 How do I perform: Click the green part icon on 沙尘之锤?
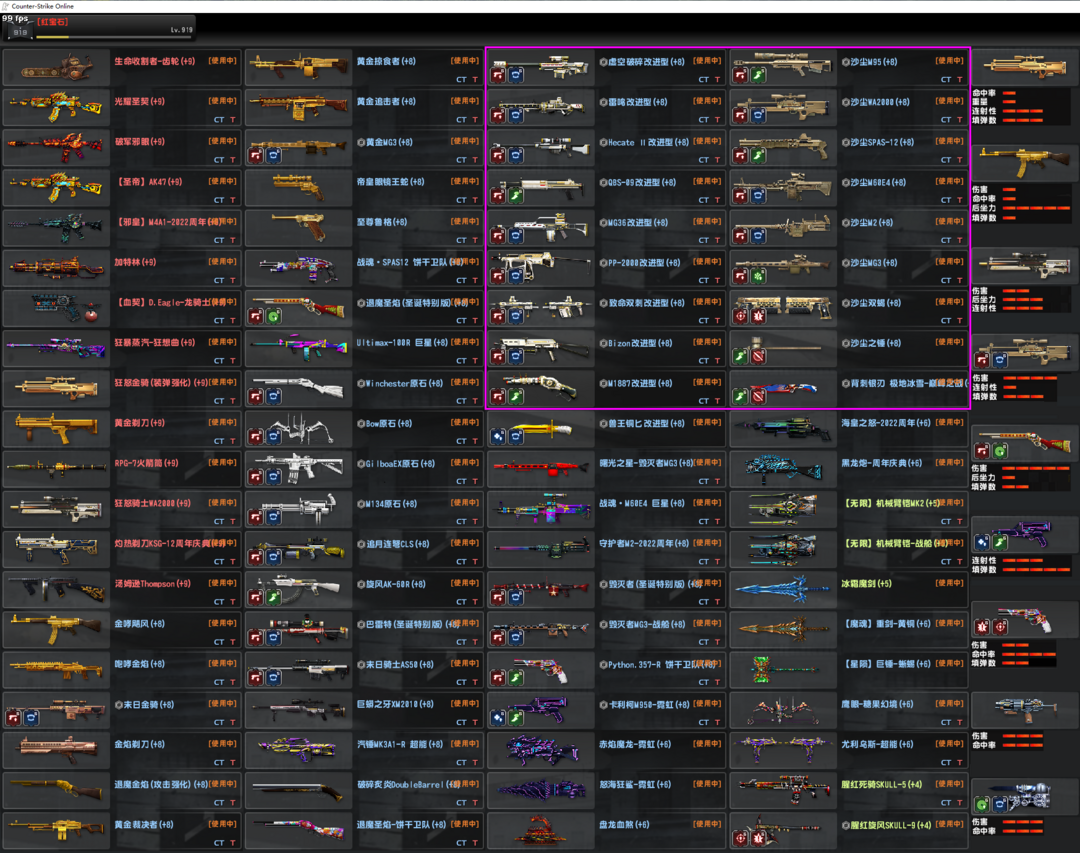pos(741,356)
